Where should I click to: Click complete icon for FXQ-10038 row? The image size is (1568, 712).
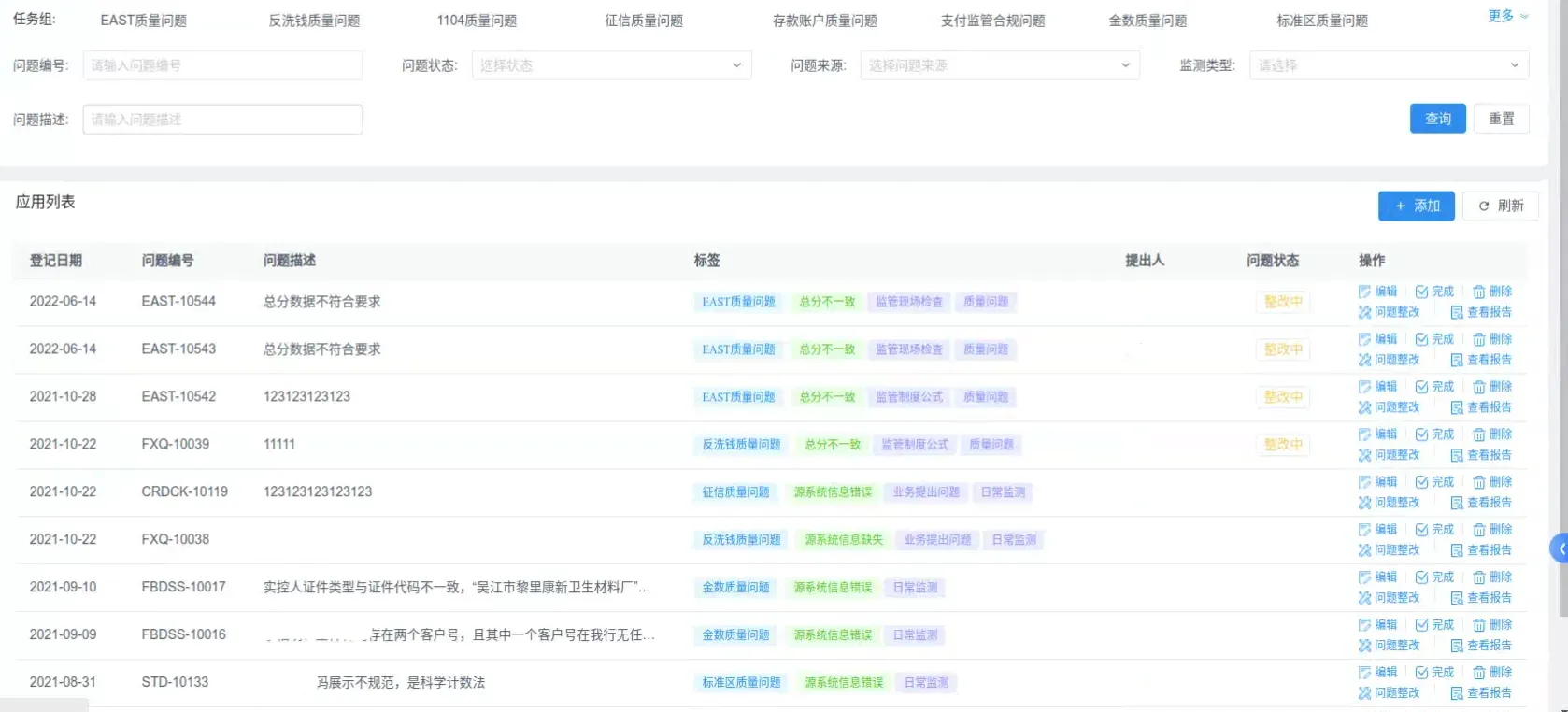[x=1422, y=530]
